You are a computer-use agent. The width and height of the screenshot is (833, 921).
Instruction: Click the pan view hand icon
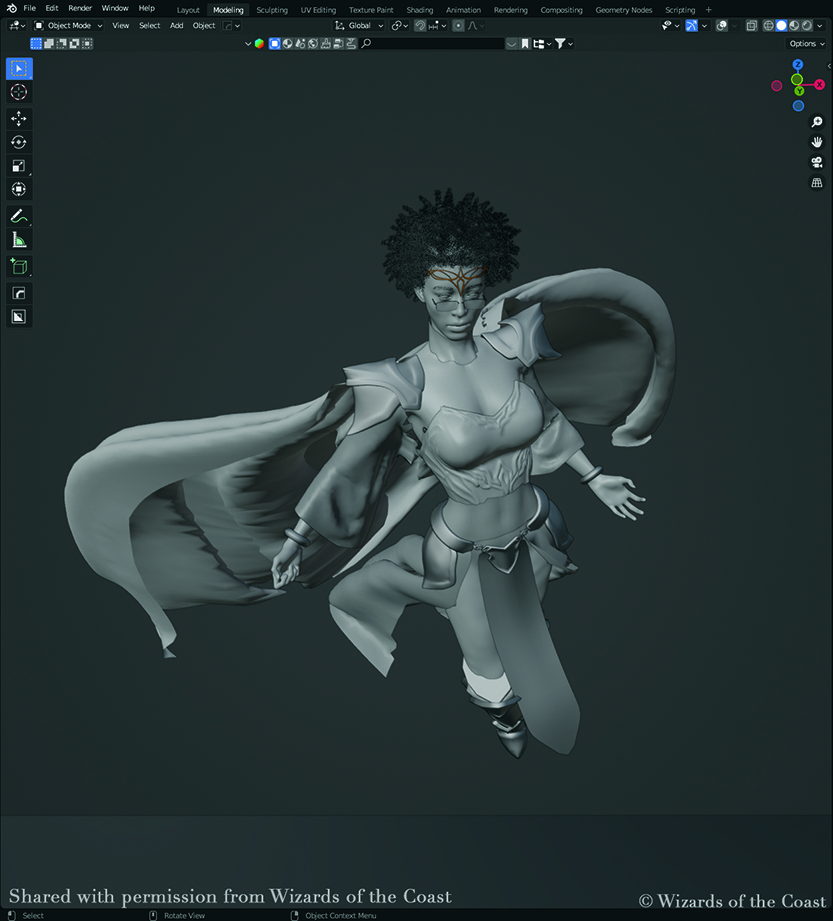pos(817,142)
